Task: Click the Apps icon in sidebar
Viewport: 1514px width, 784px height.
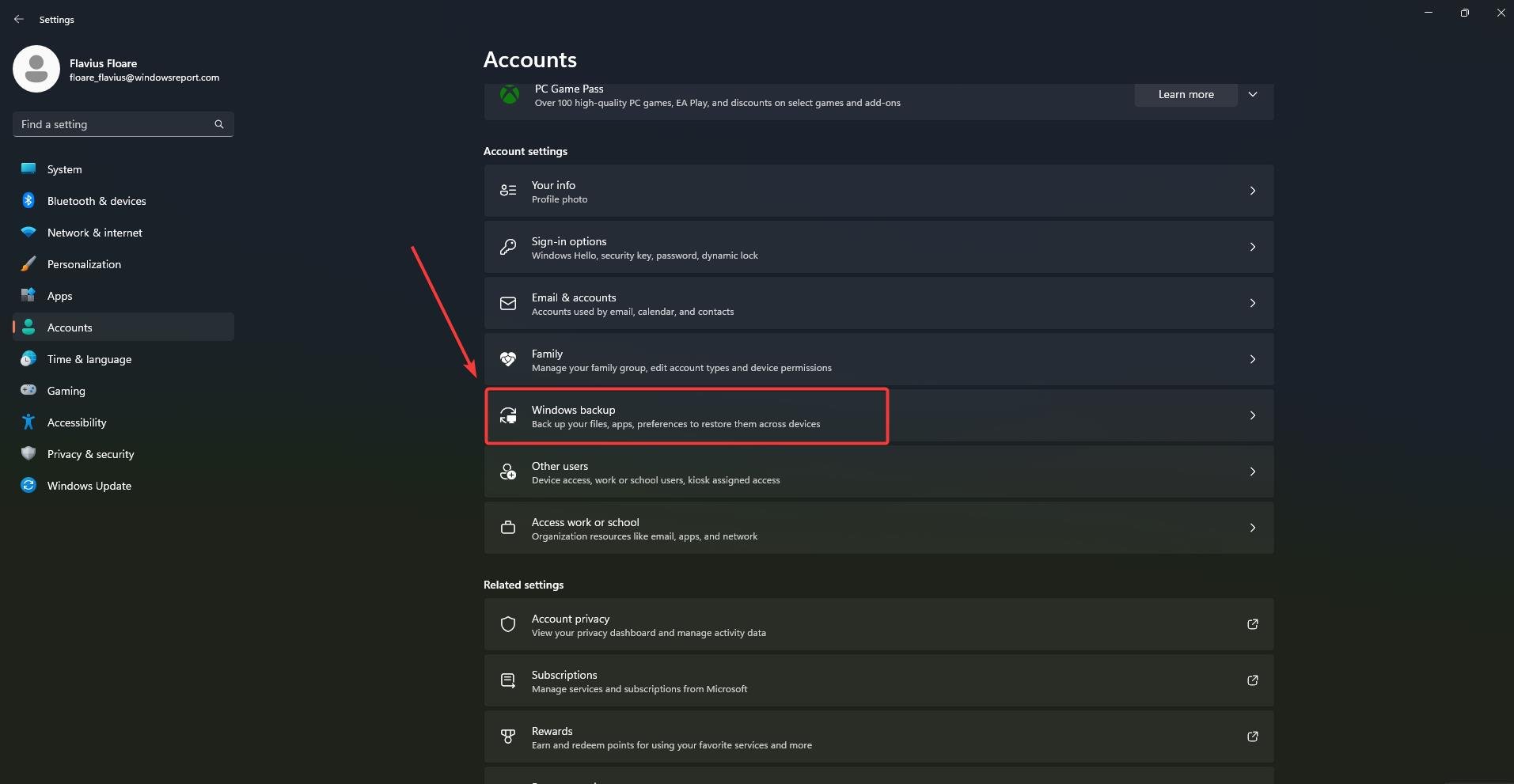Action: (x=28, y=295)
